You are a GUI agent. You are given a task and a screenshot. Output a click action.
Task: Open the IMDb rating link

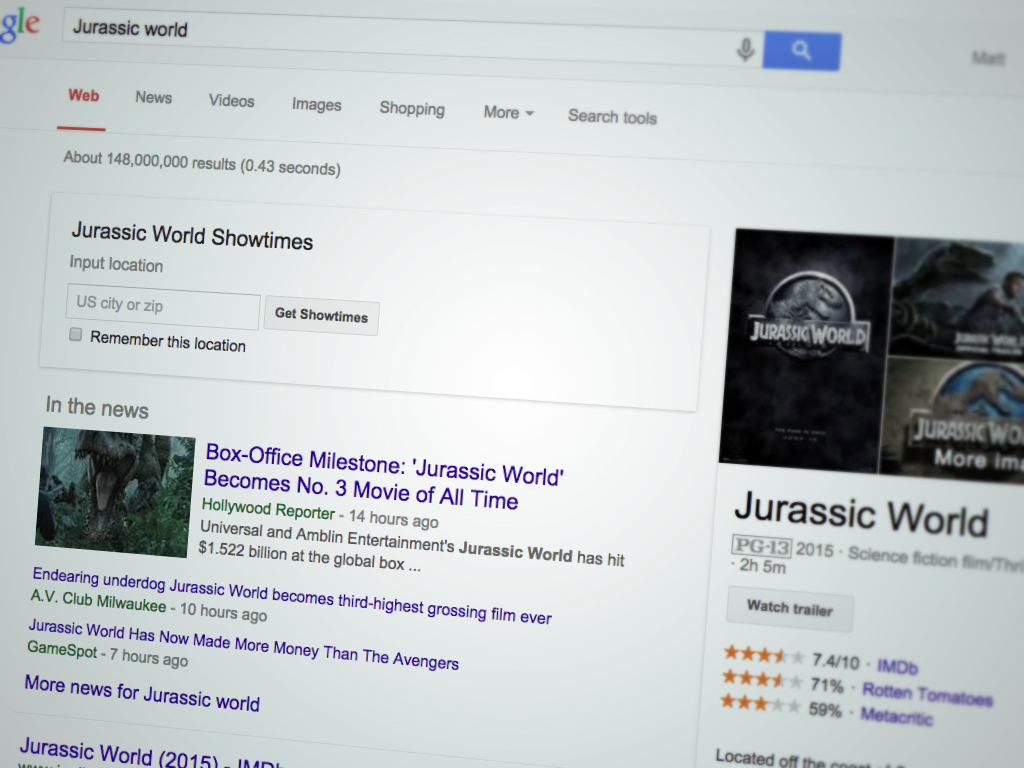click(x=897, y=666)
